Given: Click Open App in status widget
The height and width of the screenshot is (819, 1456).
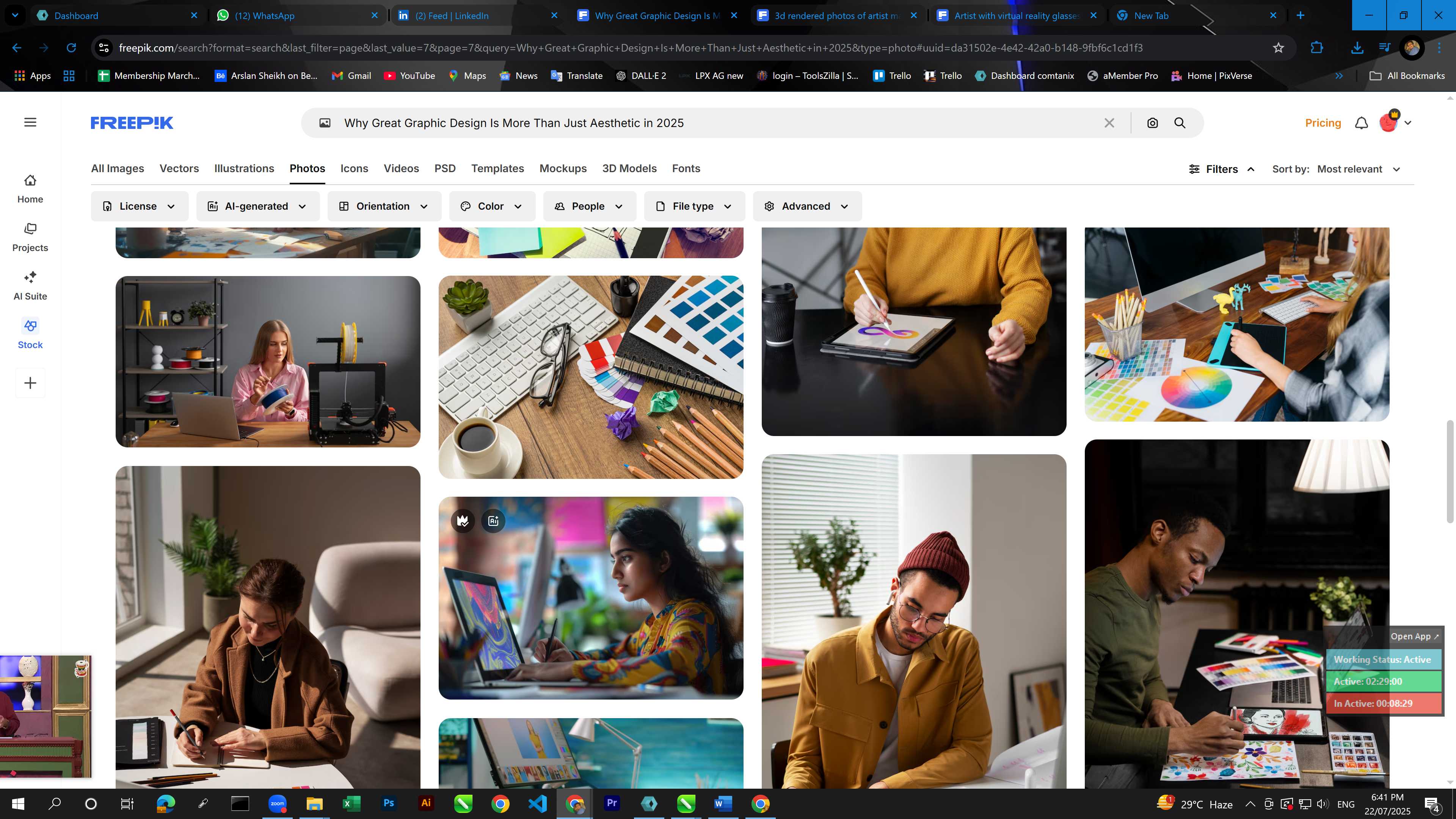Looking at the screenshot, I should (1414, 637).
